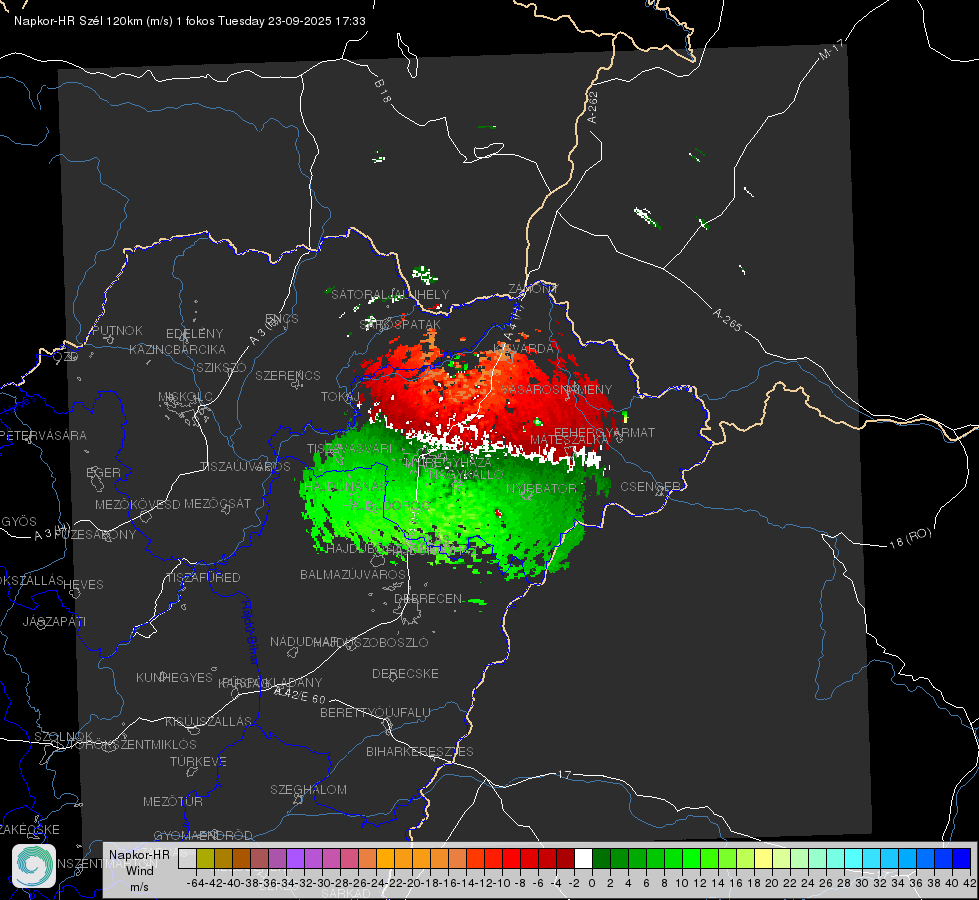Click the SZERENCS city label

(x=288, y=376)
